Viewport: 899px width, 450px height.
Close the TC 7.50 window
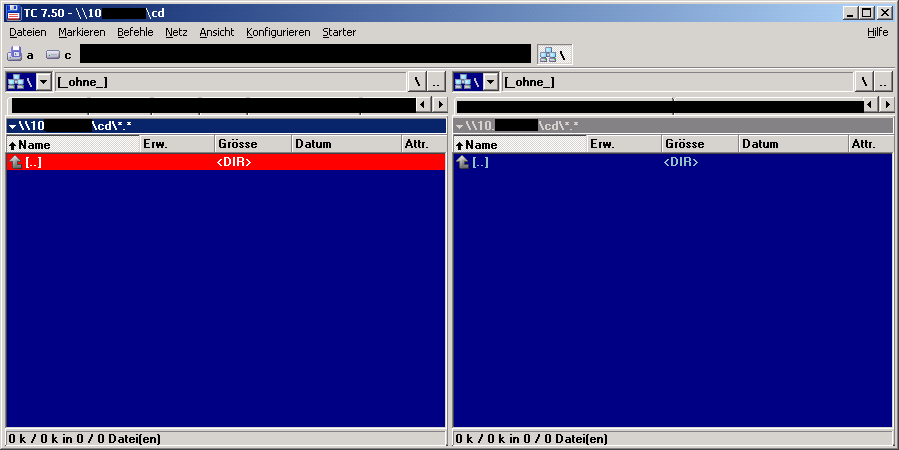tap(885, 13)
